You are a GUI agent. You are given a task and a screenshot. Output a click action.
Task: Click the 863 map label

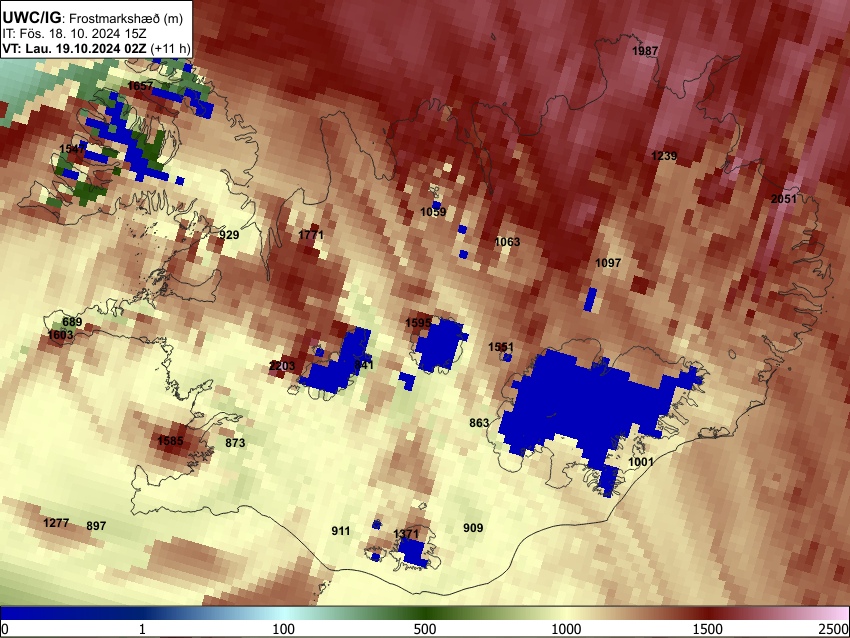tap(479, 423)
